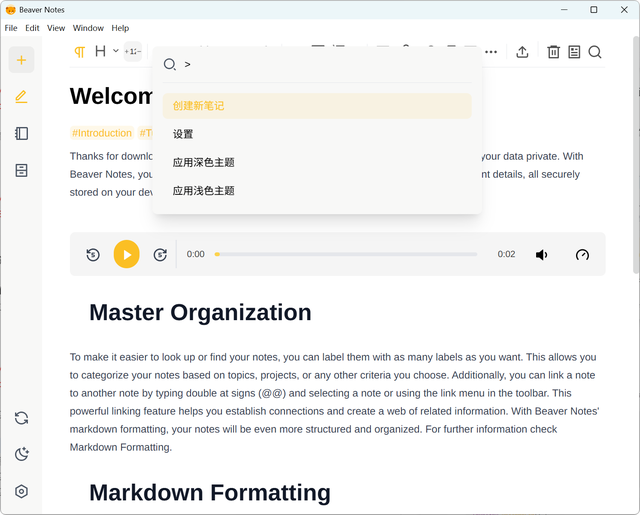Open the notebook icon in the sidebar

click(x=21, y=133)
